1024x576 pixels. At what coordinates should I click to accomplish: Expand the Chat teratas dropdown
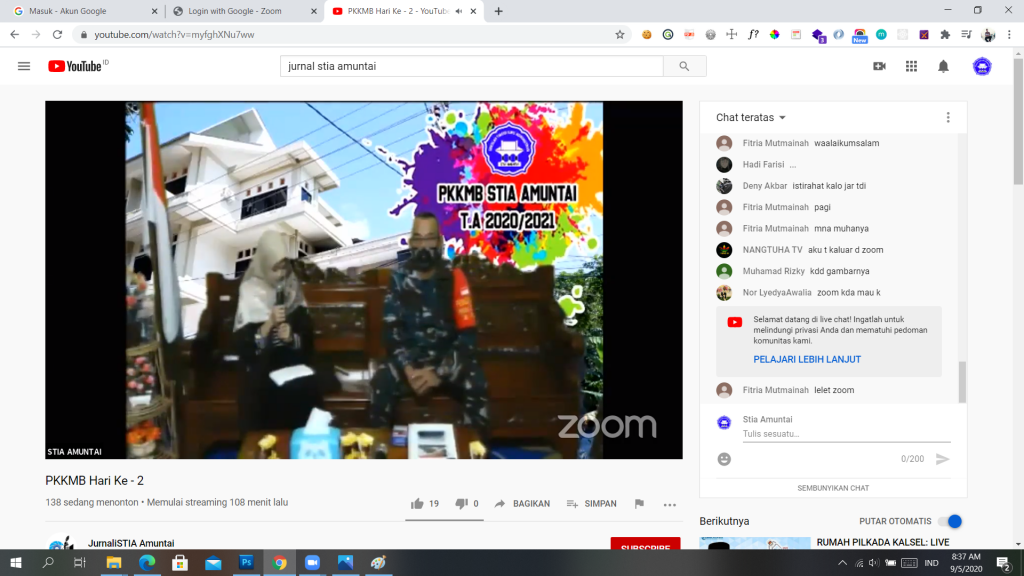pyautogui.click(x=751, y=118)
